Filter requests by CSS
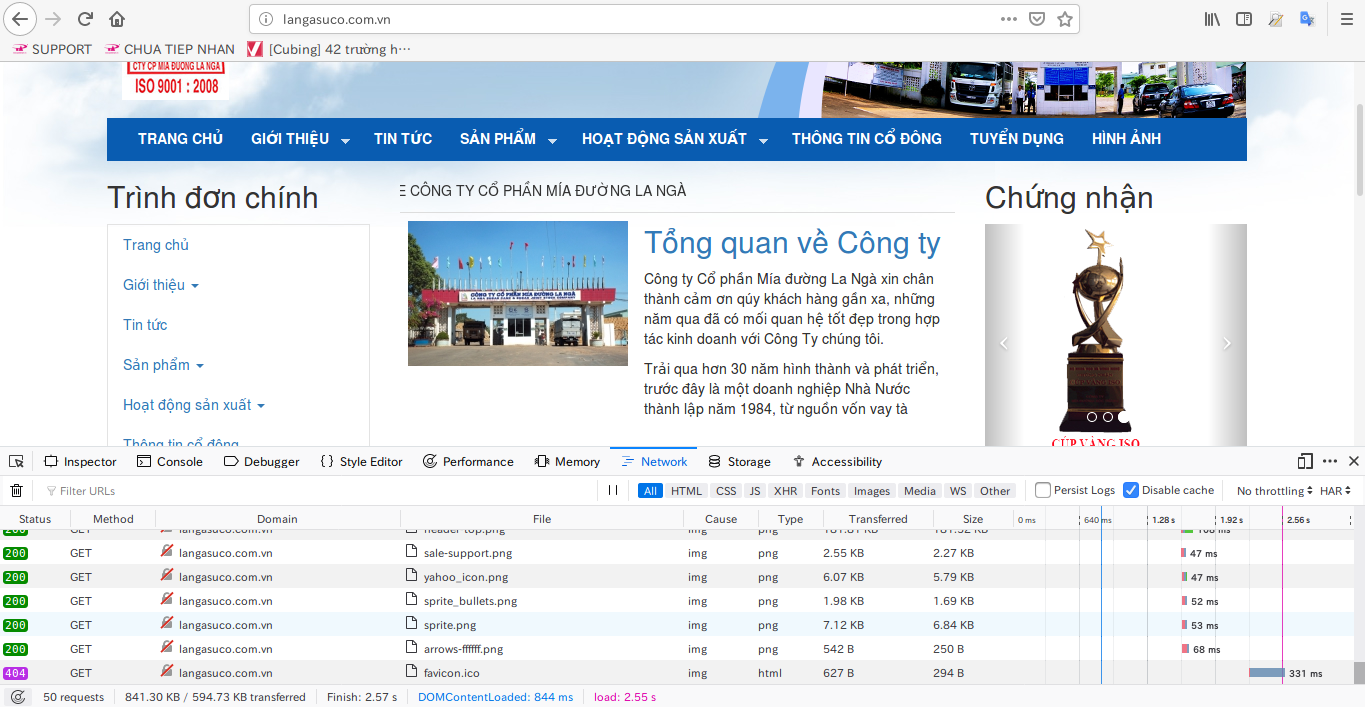The image size is (1365, 707). click(726, 491)
